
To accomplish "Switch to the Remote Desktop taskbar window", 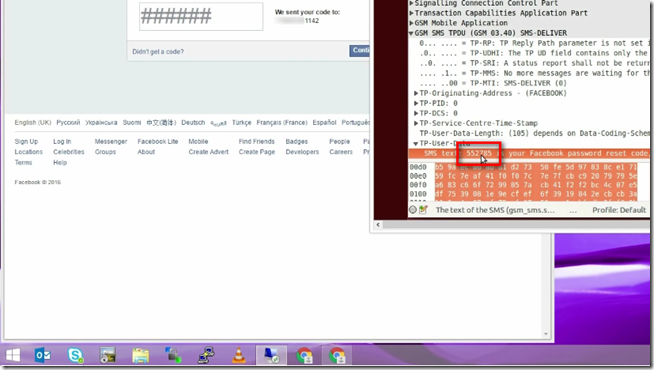I will pos(271,355).
